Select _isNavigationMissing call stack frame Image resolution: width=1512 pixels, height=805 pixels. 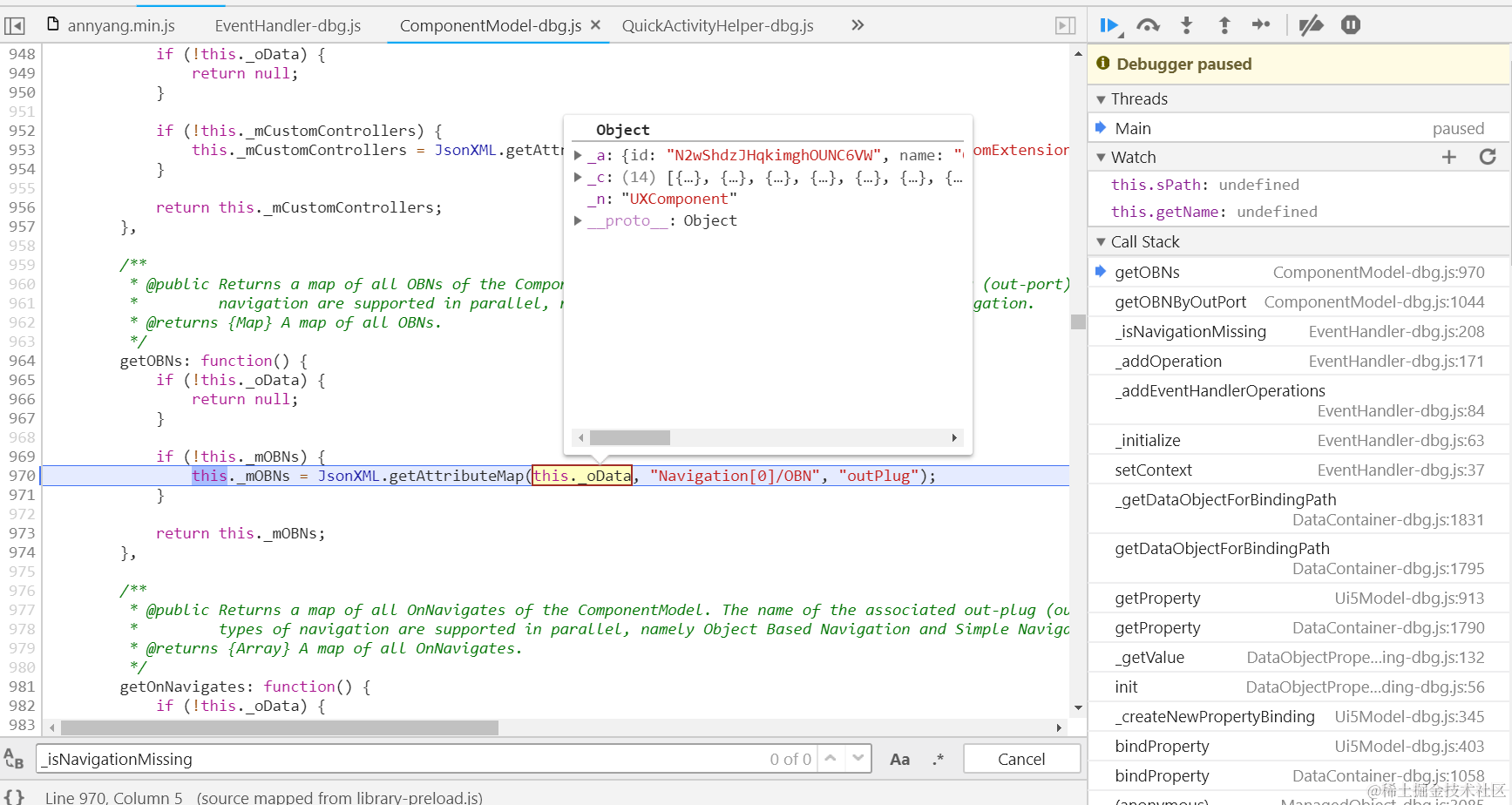[1298, 332]
